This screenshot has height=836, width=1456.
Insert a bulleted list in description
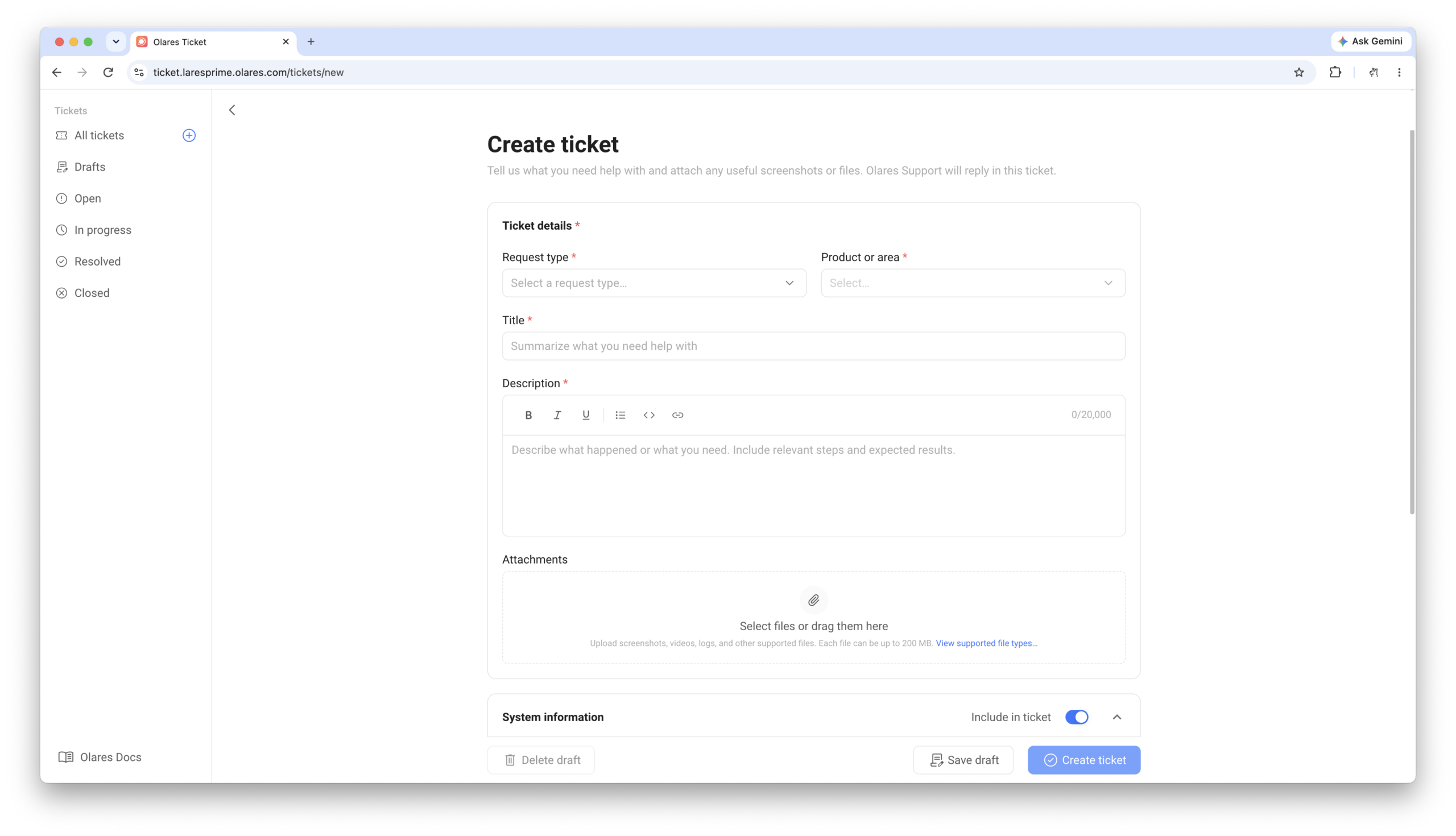pyautogui.click(x=620, y=415)
